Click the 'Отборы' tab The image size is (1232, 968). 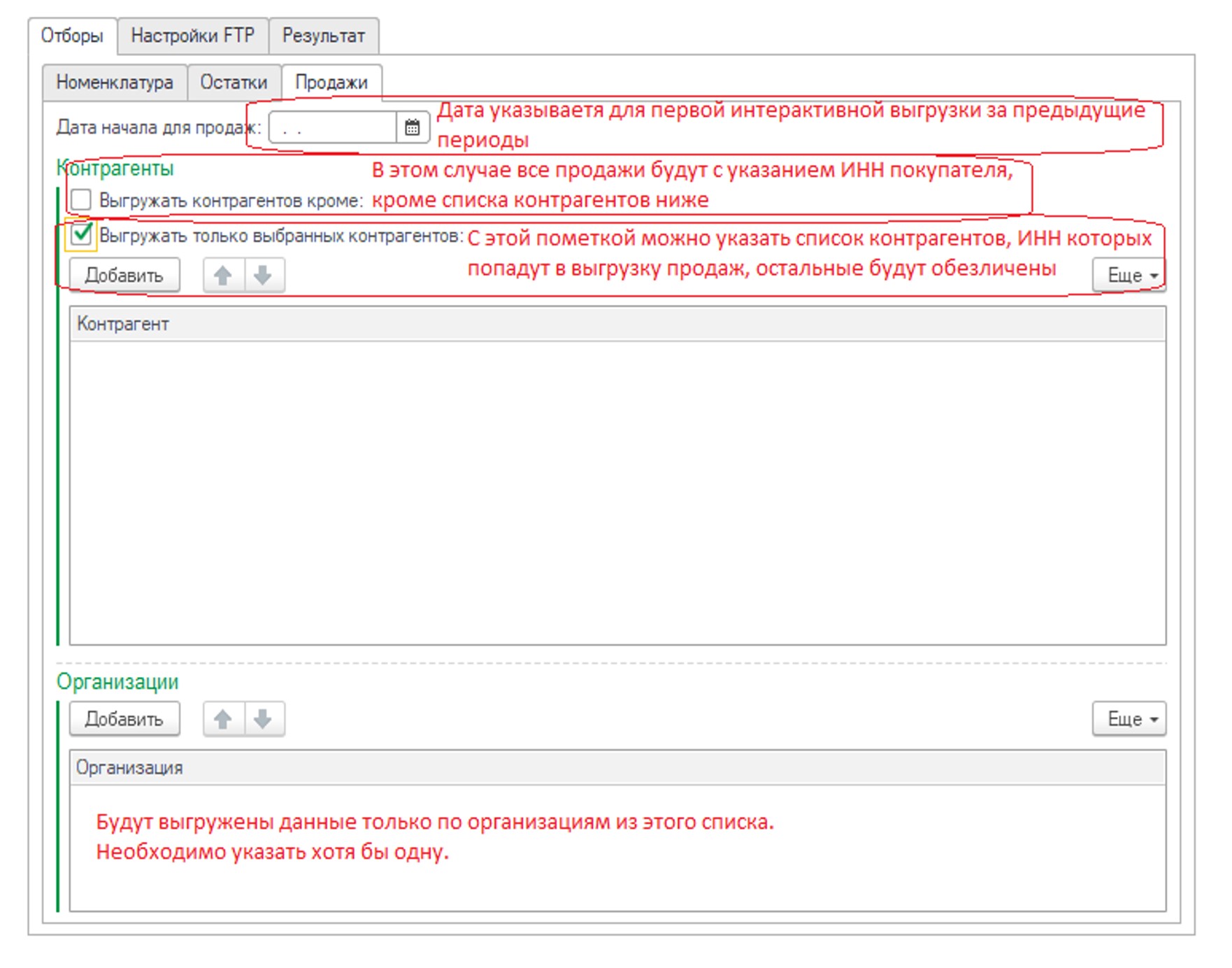[x=72, y=36]
